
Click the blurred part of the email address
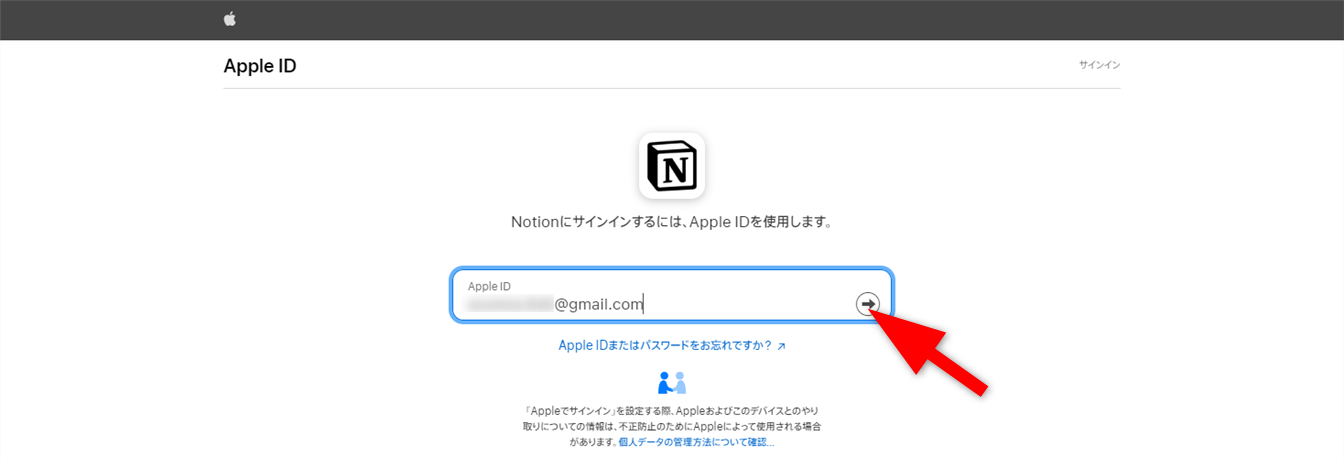point(510,304)
